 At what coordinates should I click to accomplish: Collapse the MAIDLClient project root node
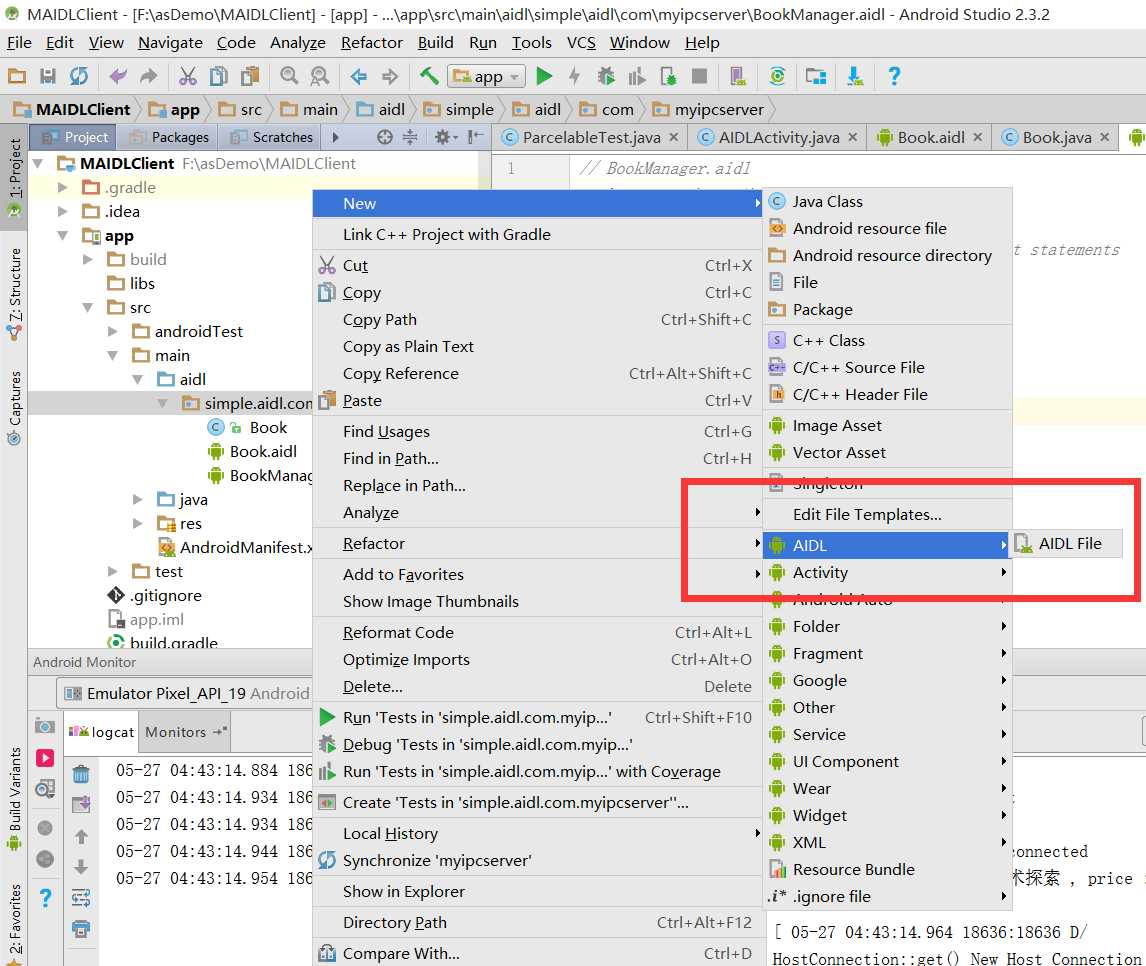(38, 163)
